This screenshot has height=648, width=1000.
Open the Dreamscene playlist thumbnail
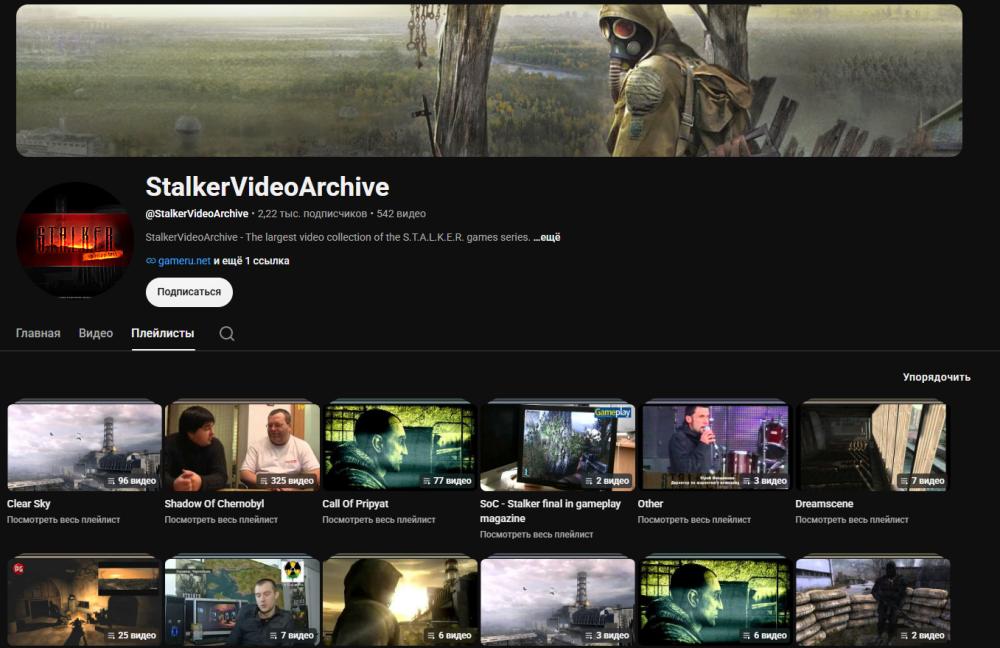pos(872,446)
